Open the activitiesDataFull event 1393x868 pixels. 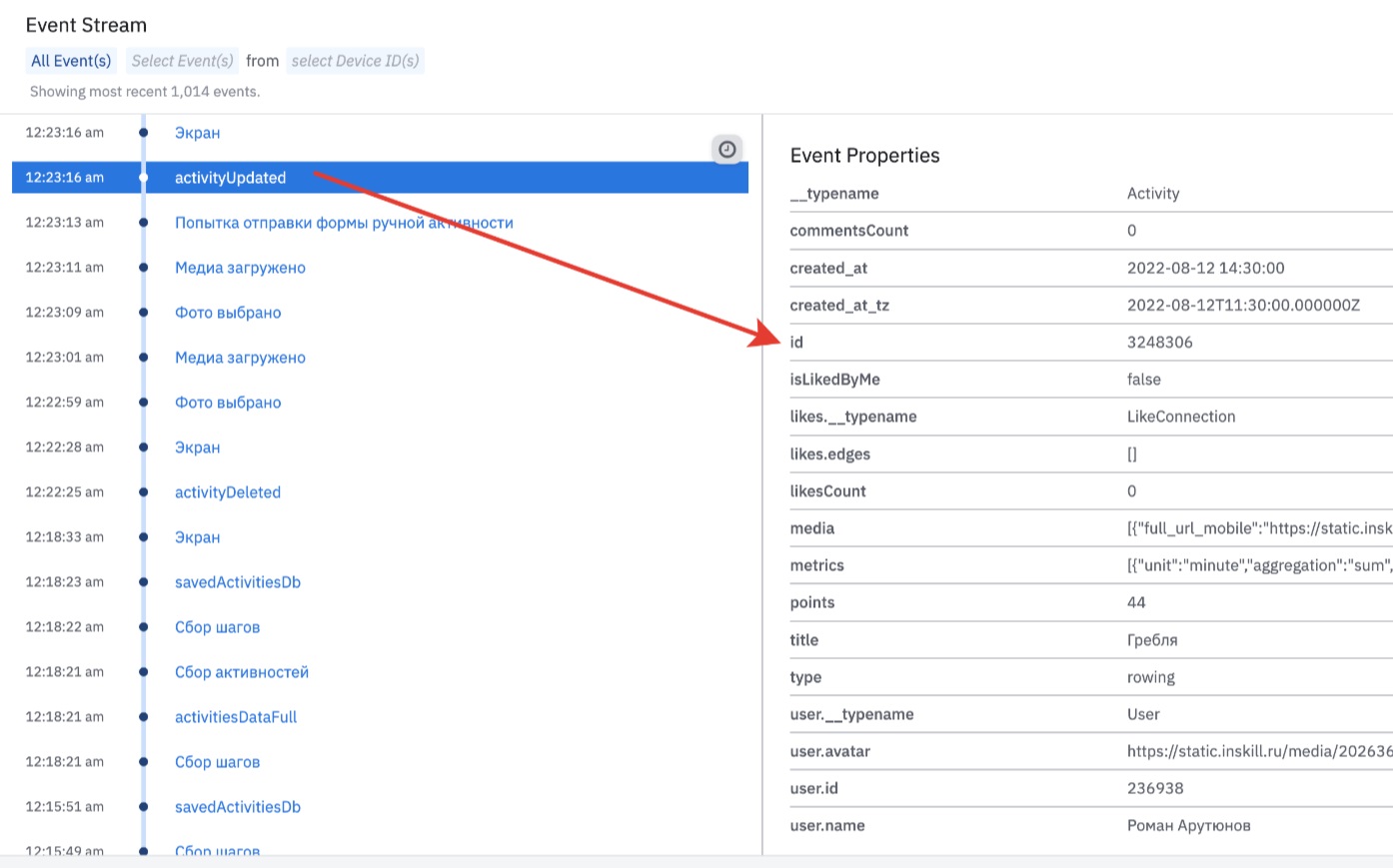coord(236,717)
